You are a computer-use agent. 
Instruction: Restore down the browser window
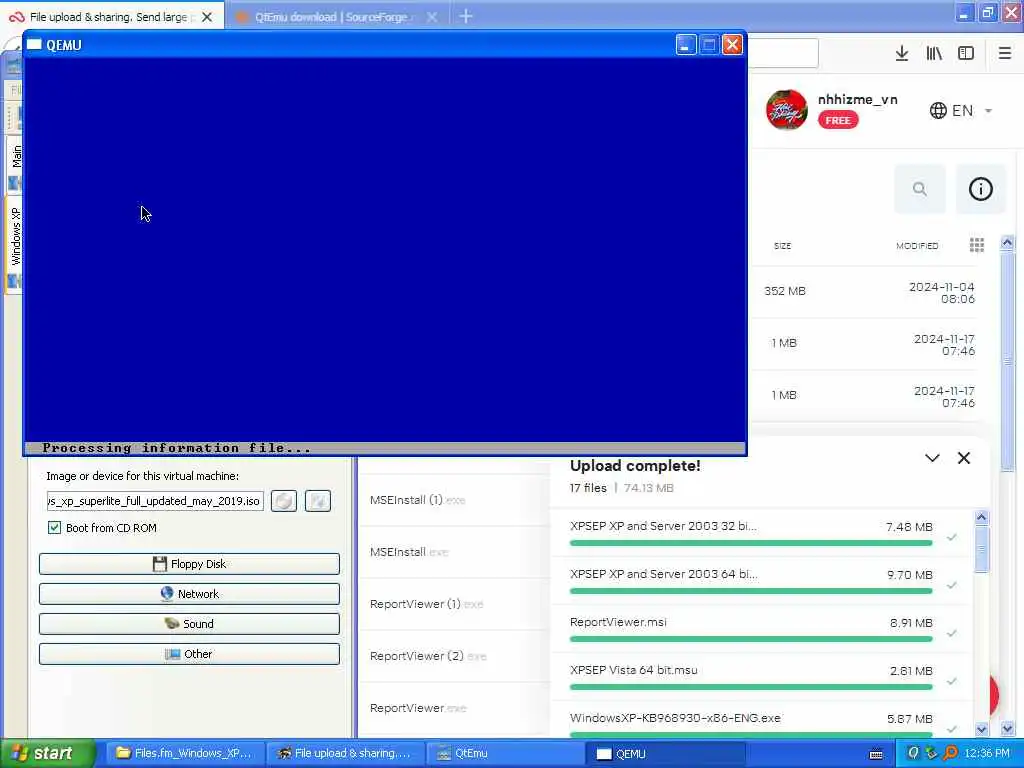pyautogui.click(x=987, y=12)
